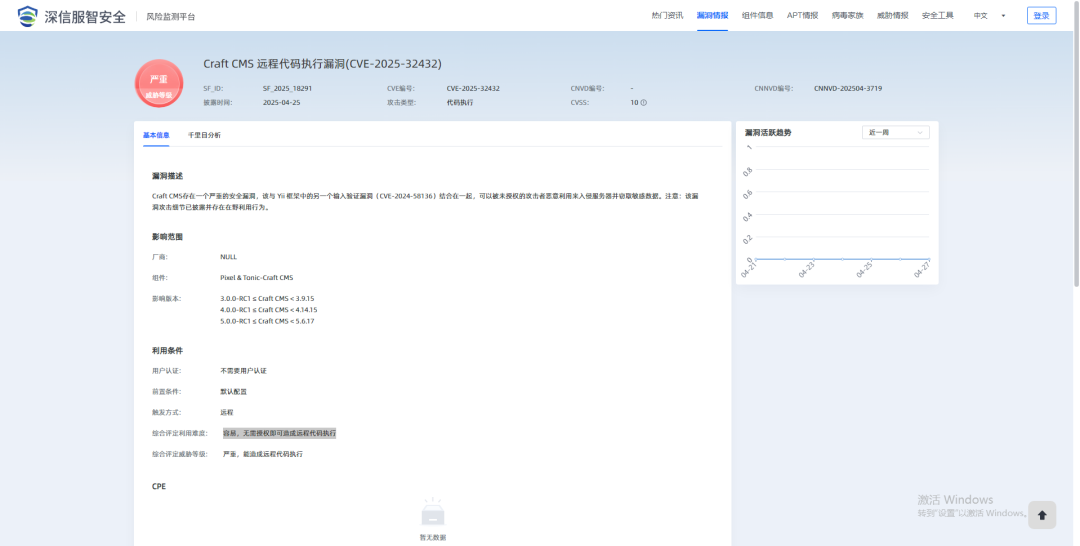Click the 04-27 data point on trend chart
1080x546 pixels.
tap(928, 260)
